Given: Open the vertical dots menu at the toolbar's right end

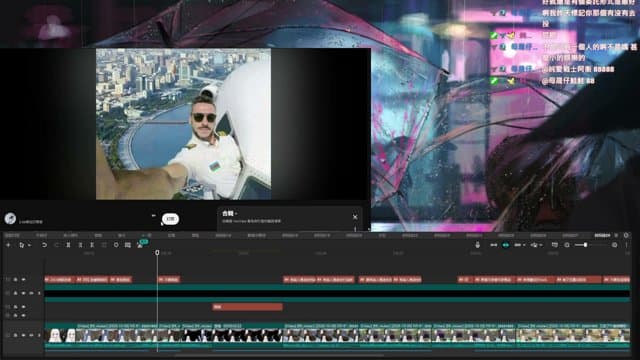Looking at the screenshot, I should tap(627, 245).
